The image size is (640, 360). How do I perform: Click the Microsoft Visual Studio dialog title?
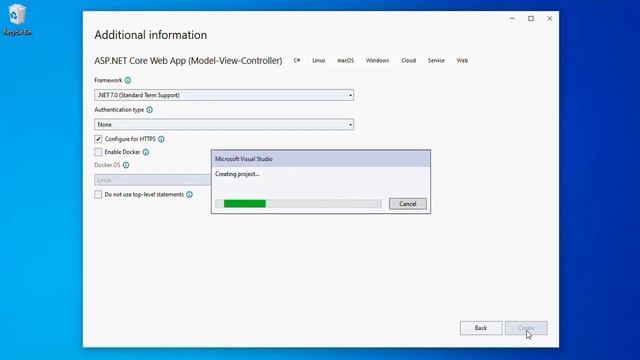(244, 159)
